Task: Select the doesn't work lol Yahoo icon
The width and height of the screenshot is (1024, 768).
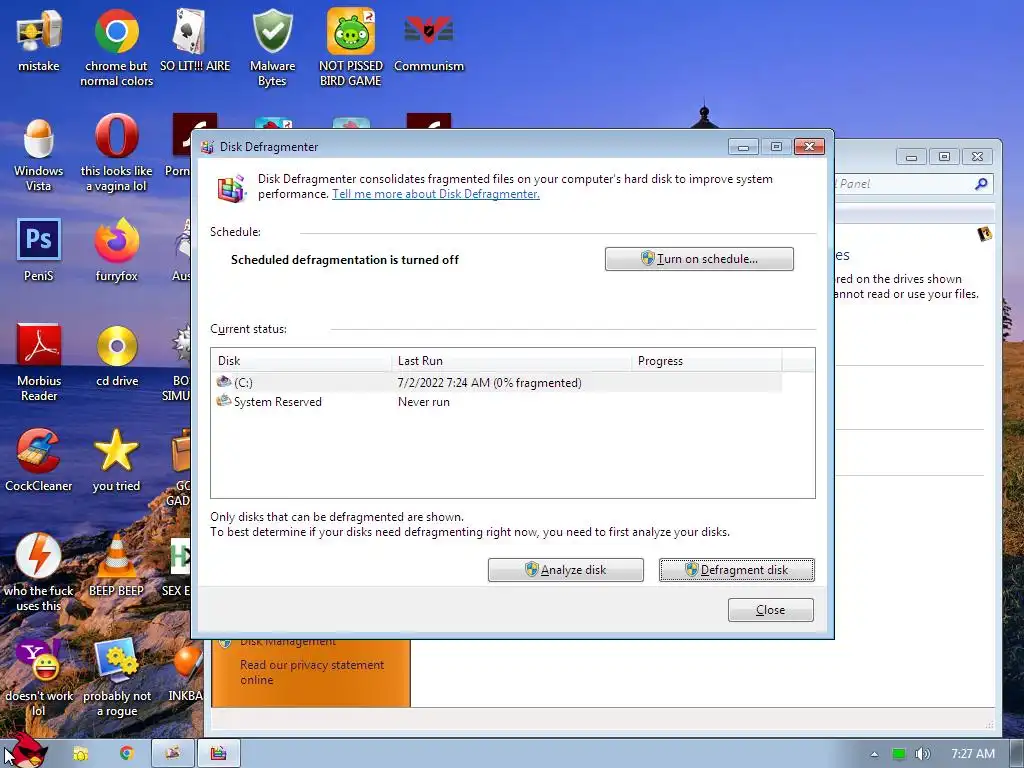Action: 39,678
